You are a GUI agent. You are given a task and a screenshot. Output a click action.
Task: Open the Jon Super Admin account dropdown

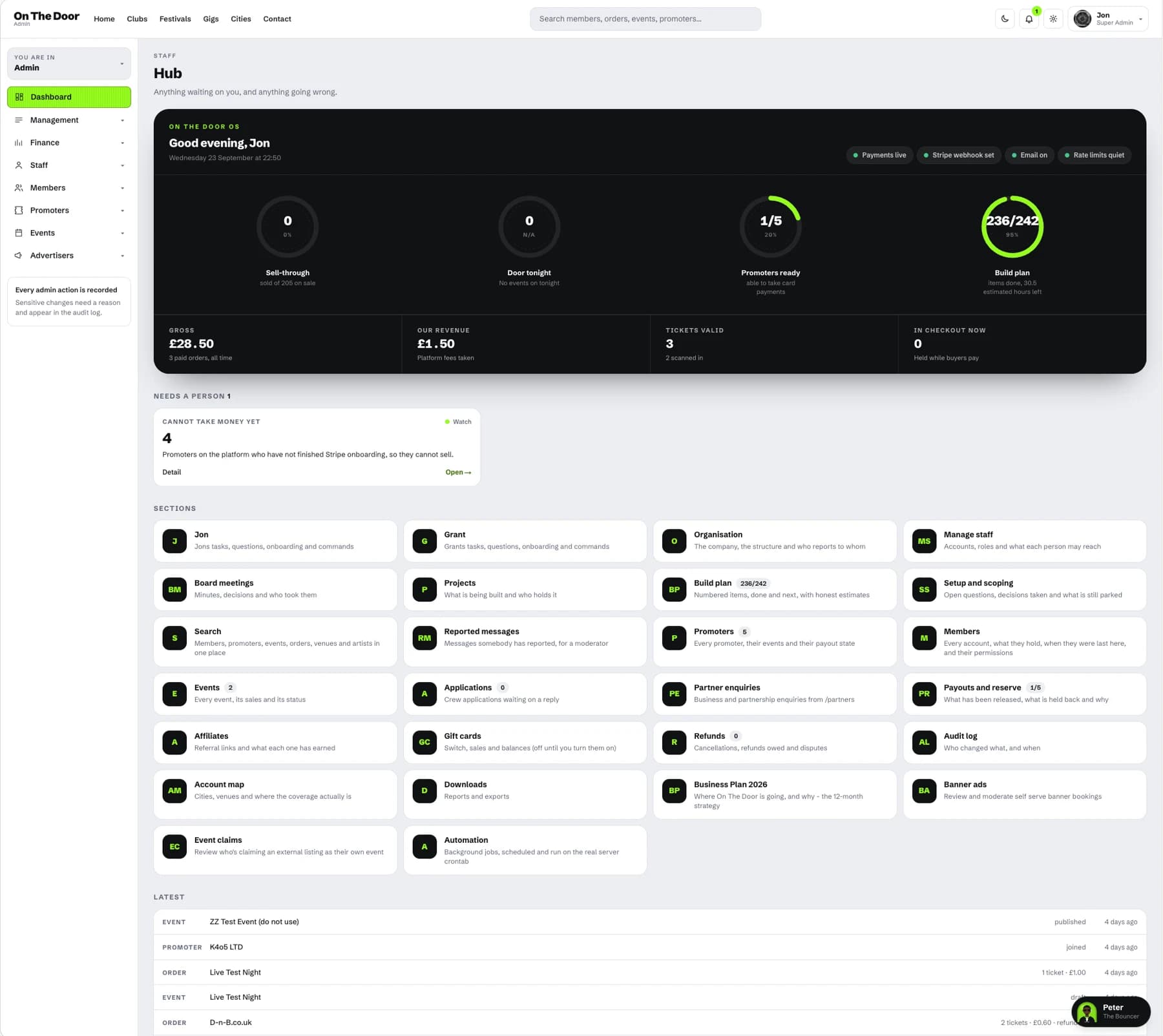click(1108, 19)
